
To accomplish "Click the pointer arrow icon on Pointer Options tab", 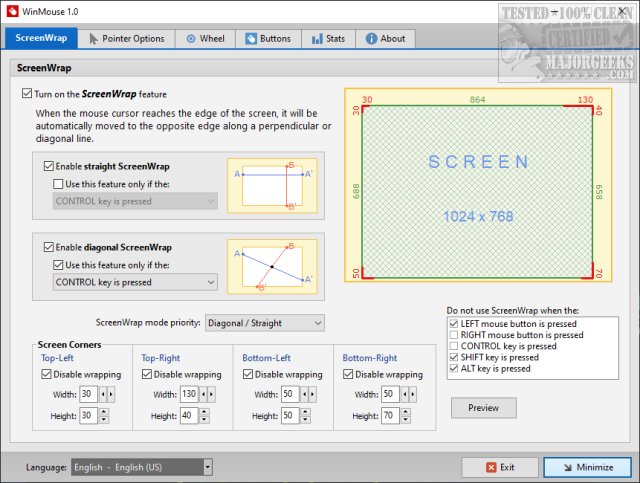I will tap(93, 39).
